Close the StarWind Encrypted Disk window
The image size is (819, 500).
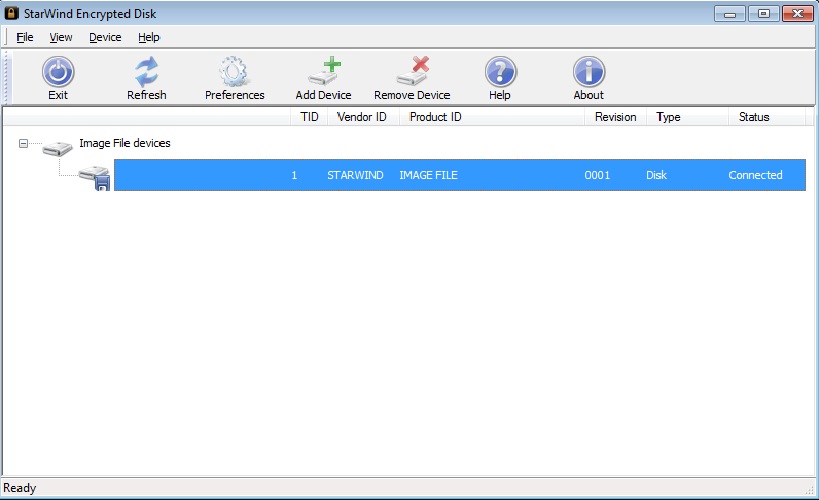[x=798, y=14]
